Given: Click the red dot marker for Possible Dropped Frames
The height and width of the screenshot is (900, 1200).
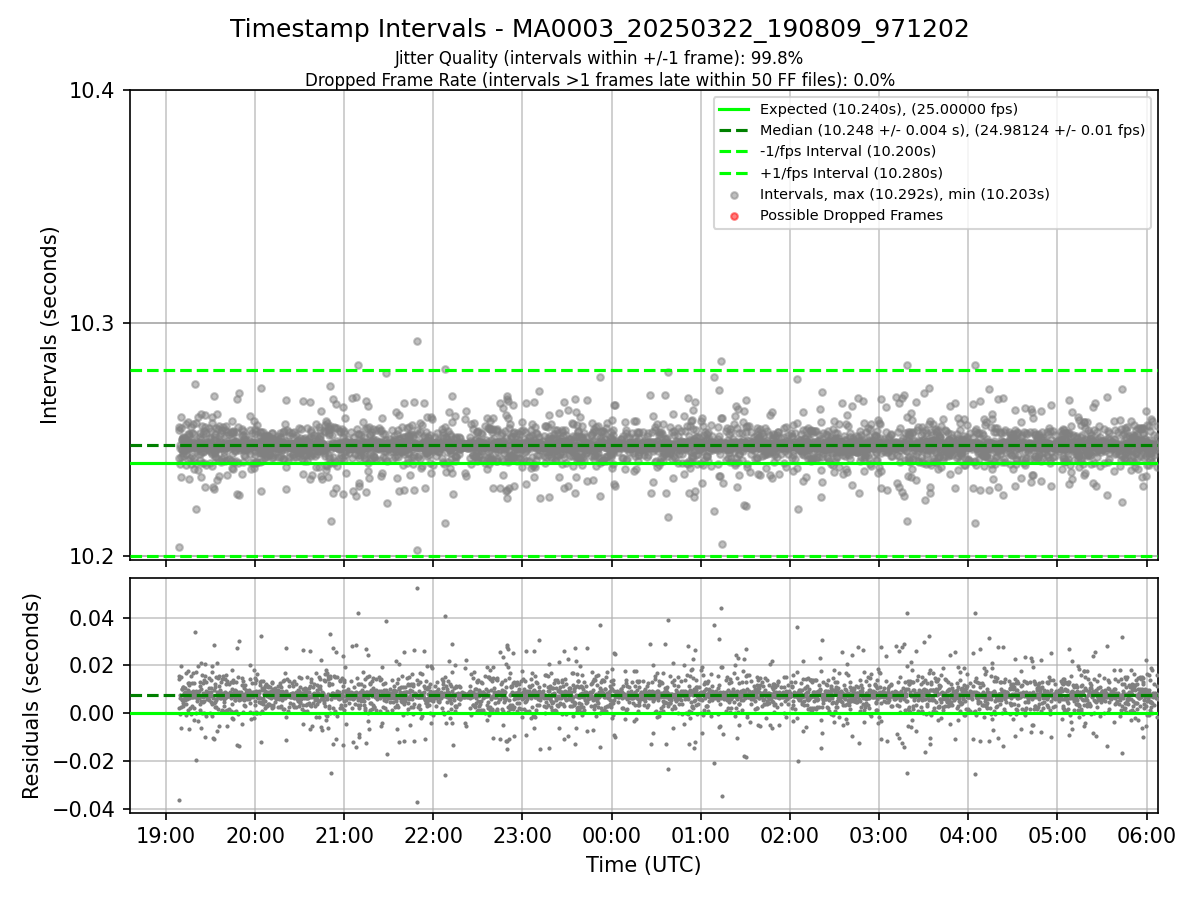Looking at the screenshot, I should [x=735, y=216].
